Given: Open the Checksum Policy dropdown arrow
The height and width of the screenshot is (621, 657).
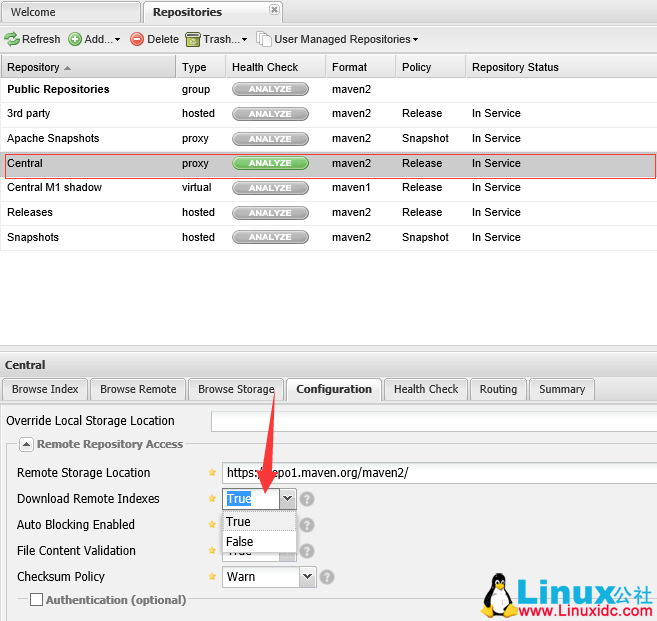Looking at the screenshot, I should click(307, 577).
